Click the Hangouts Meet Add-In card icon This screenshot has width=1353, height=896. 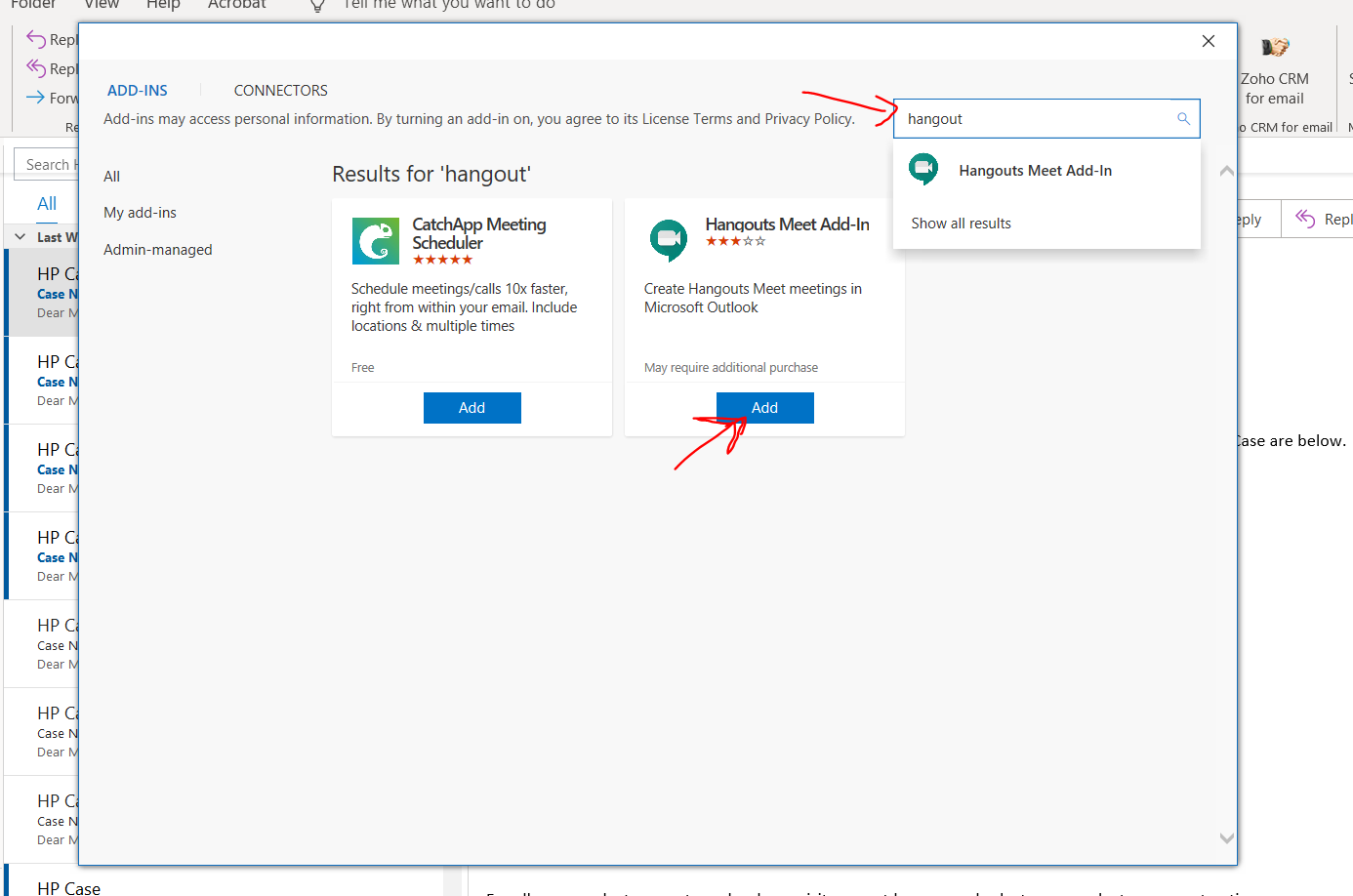click(669, 240)
